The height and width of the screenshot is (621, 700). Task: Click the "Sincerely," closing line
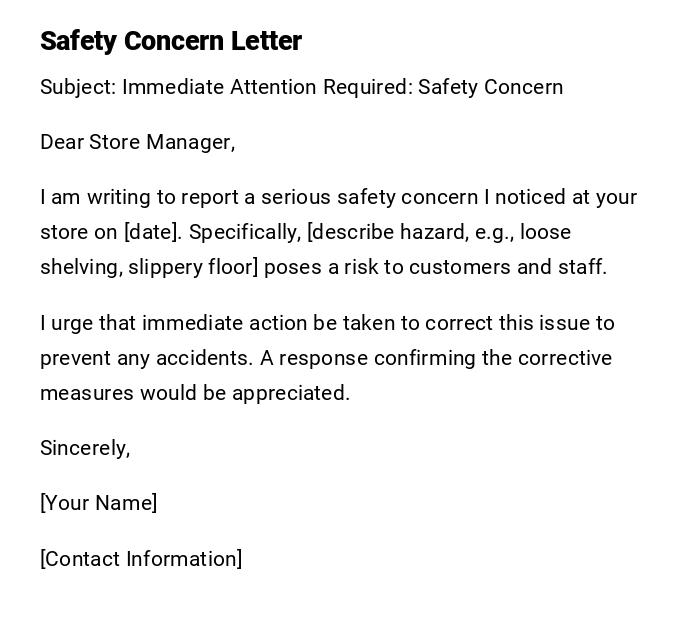pos(85,448)
